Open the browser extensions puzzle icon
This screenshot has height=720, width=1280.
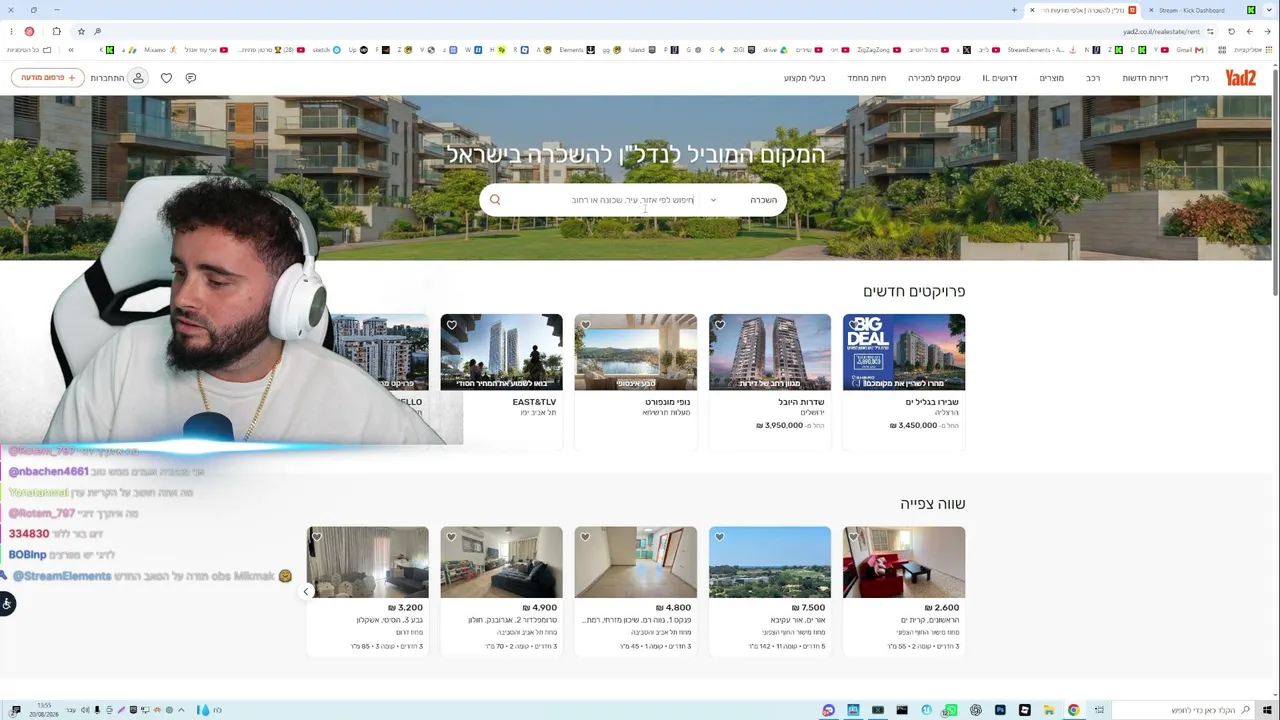[56, 31]
